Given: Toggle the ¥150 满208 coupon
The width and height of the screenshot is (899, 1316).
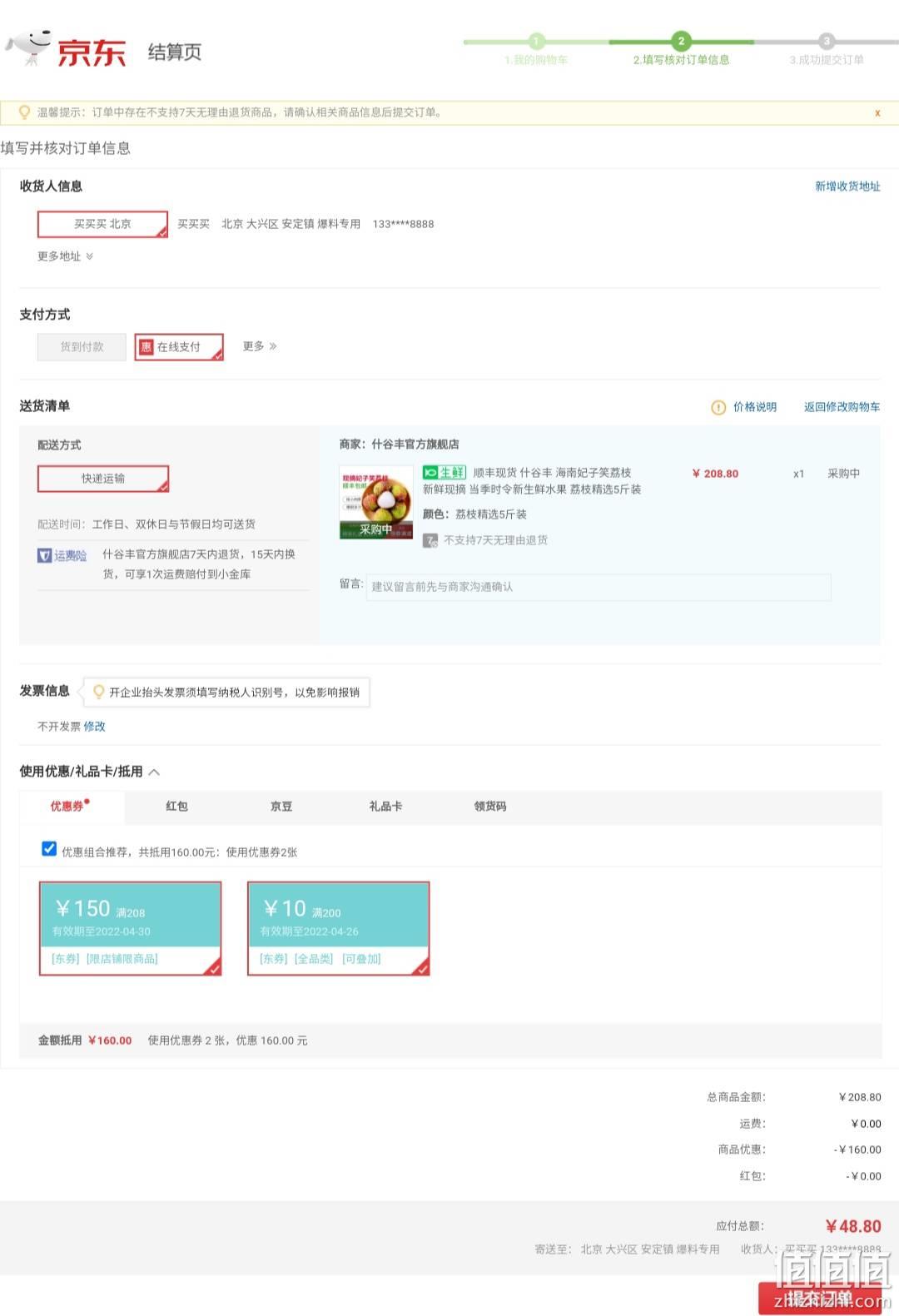Looking at the screenshot, I should coord(131,928).
